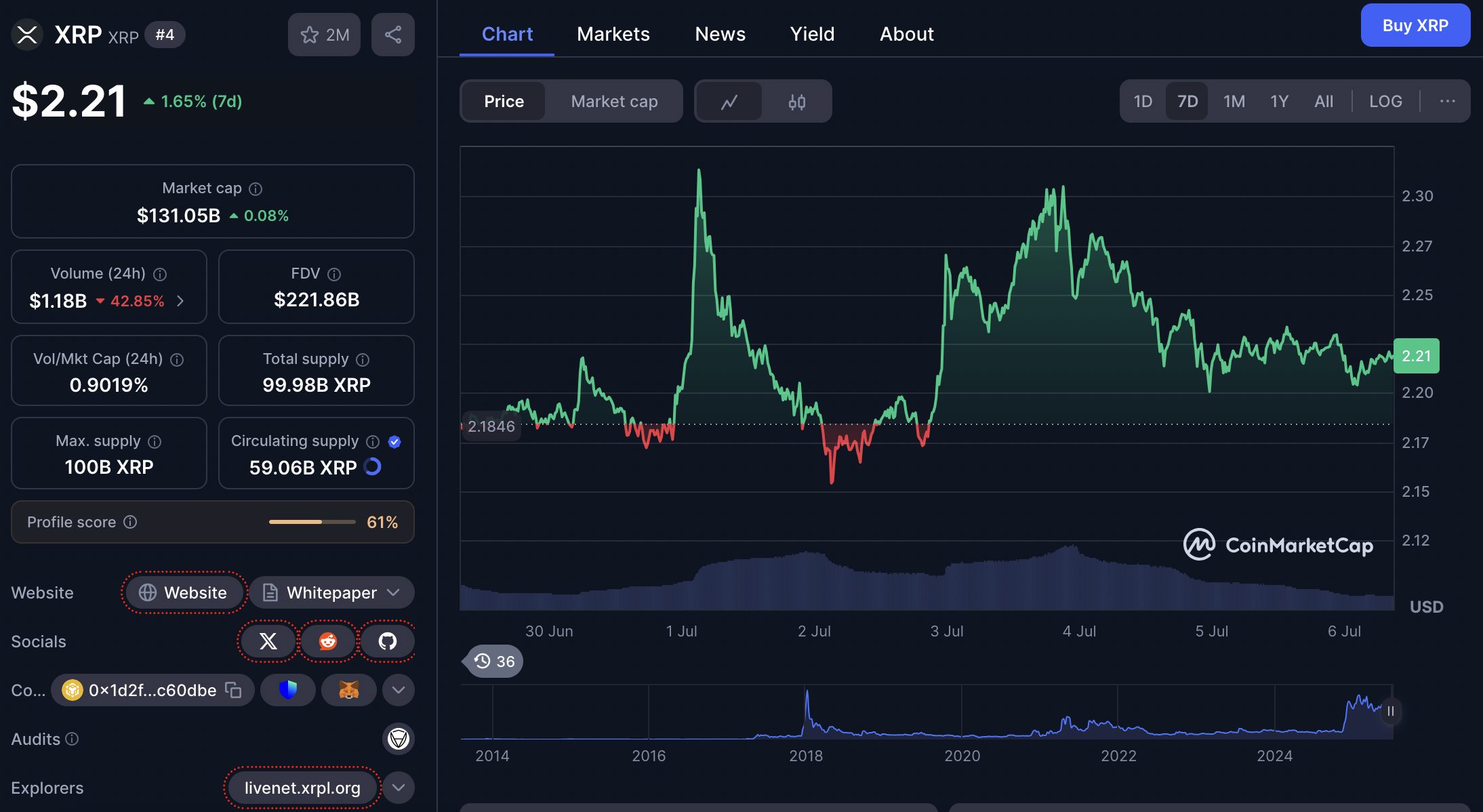Open XRP Reddit social link
The height and width of the screenshot is (812, 1483).
(x=328, y=641)
